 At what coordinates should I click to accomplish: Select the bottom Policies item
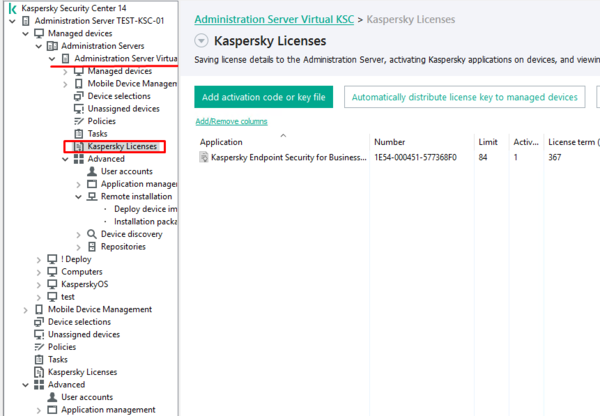pyautogui.click(x=62, y=347)
